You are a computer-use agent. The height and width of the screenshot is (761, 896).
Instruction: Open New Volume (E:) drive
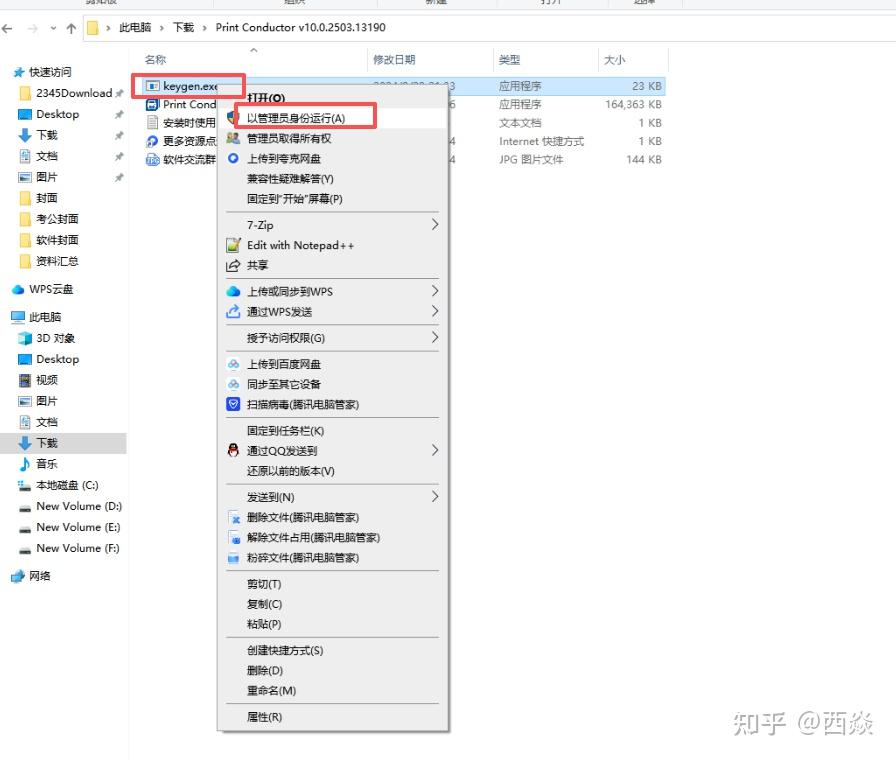(78, 527)
